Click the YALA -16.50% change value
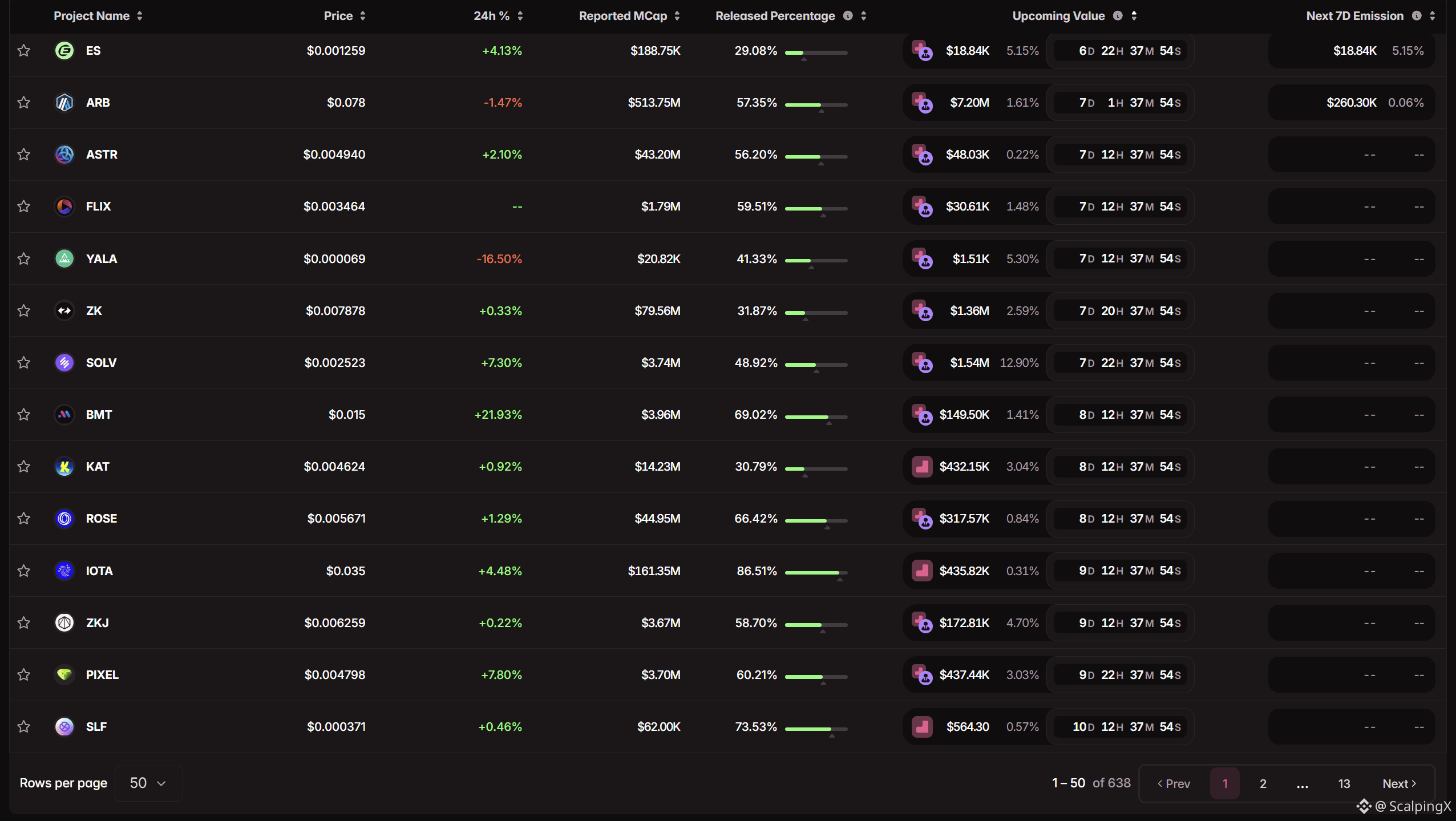The width and height of the screenshot is (1456, 821). [499, 259]
